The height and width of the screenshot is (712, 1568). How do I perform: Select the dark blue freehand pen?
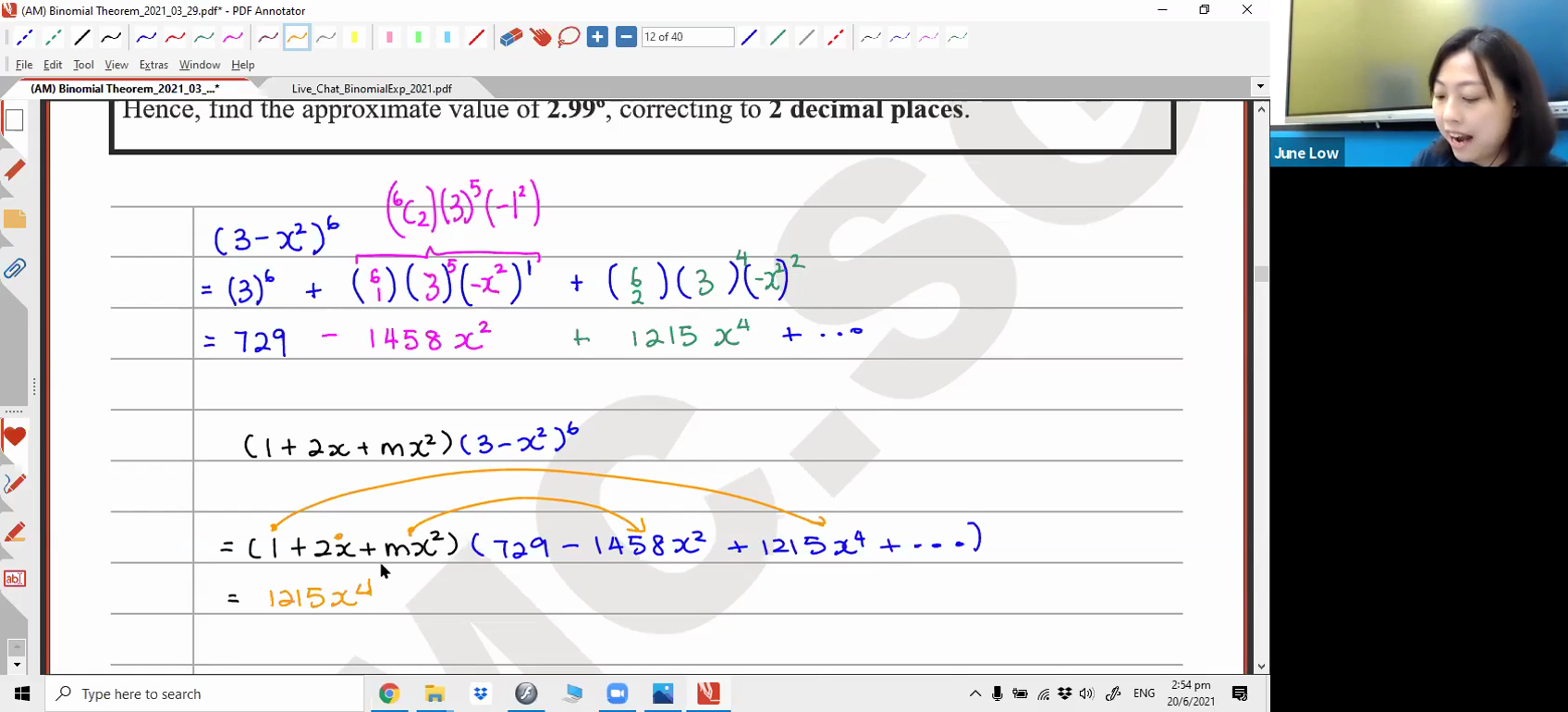pos(146,38)
